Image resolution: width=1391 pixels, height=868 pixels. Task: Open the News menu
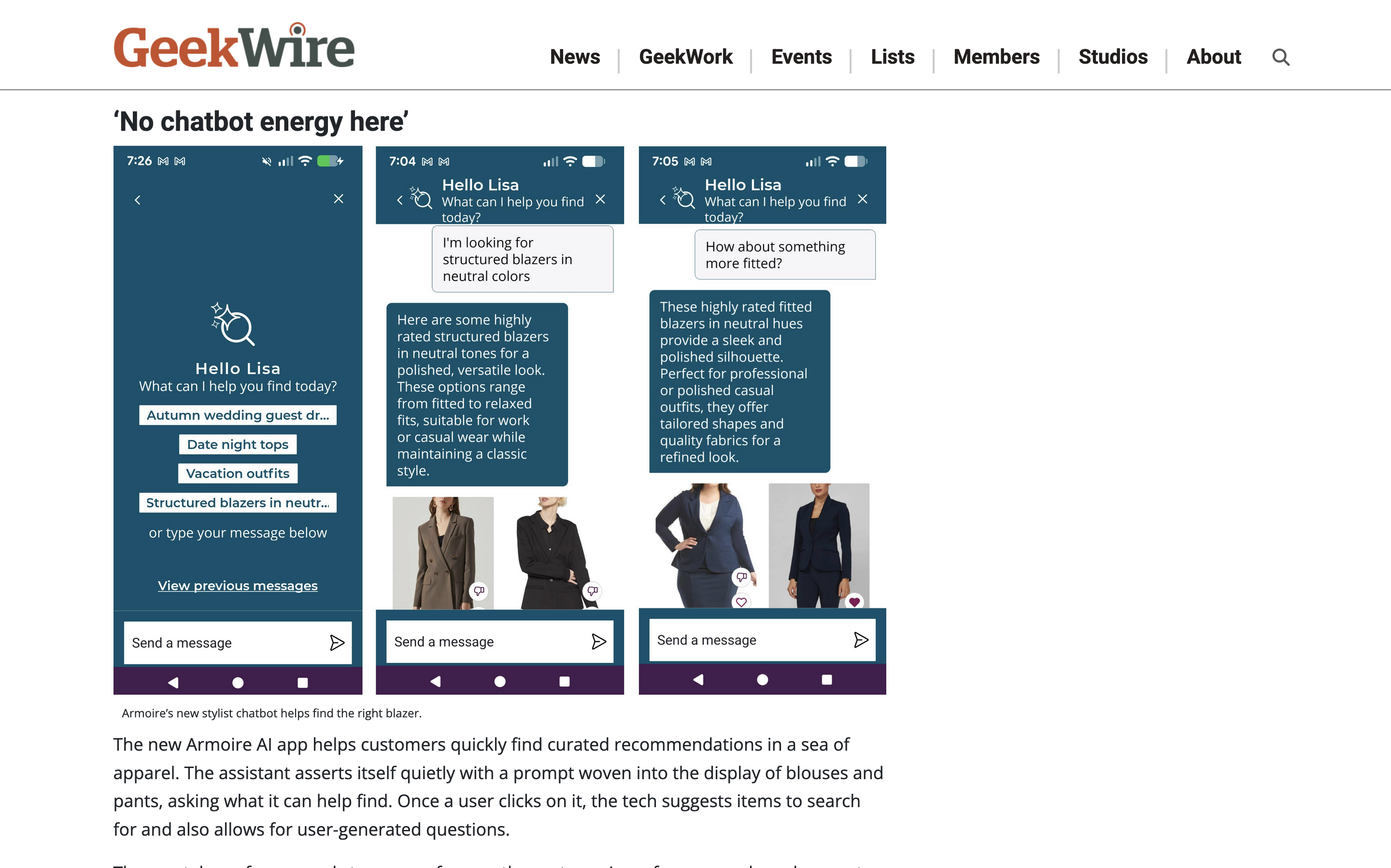[575, 57]
